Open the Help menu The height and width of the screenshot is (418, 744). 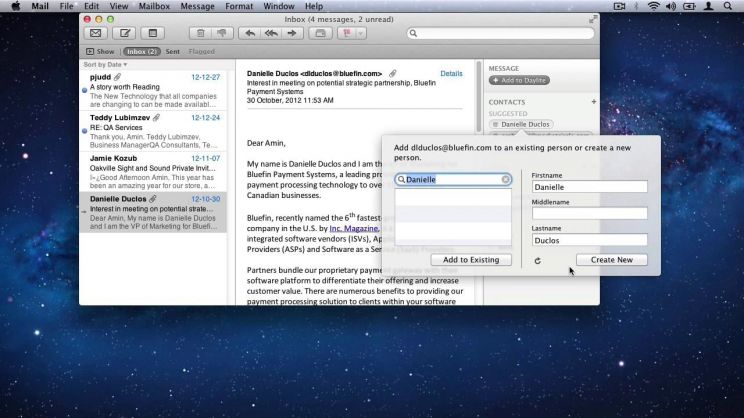point(314,6)
